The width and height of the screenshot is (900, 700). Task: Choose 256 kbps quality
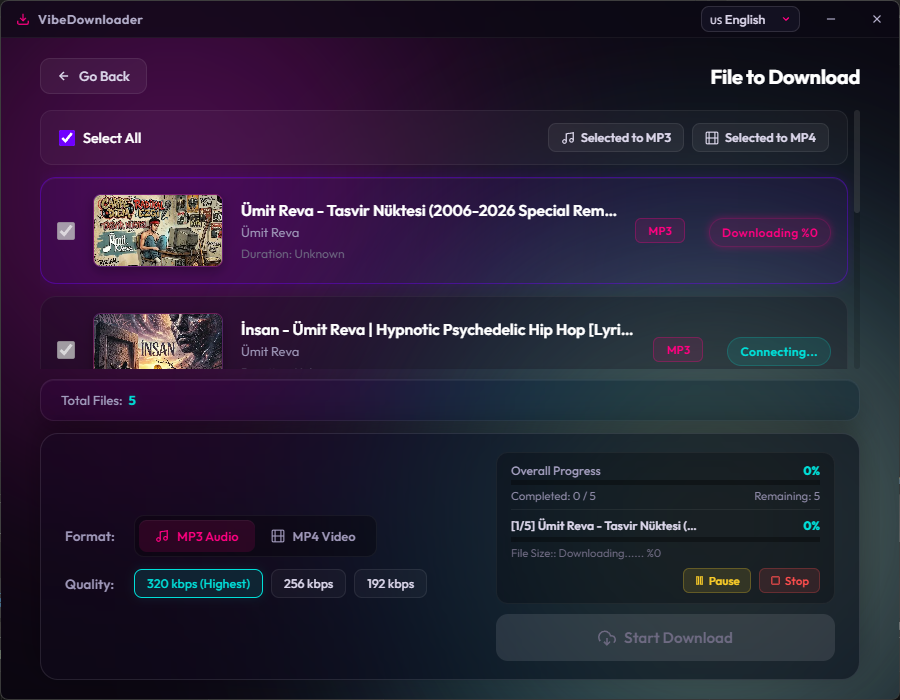coord(308,584)
